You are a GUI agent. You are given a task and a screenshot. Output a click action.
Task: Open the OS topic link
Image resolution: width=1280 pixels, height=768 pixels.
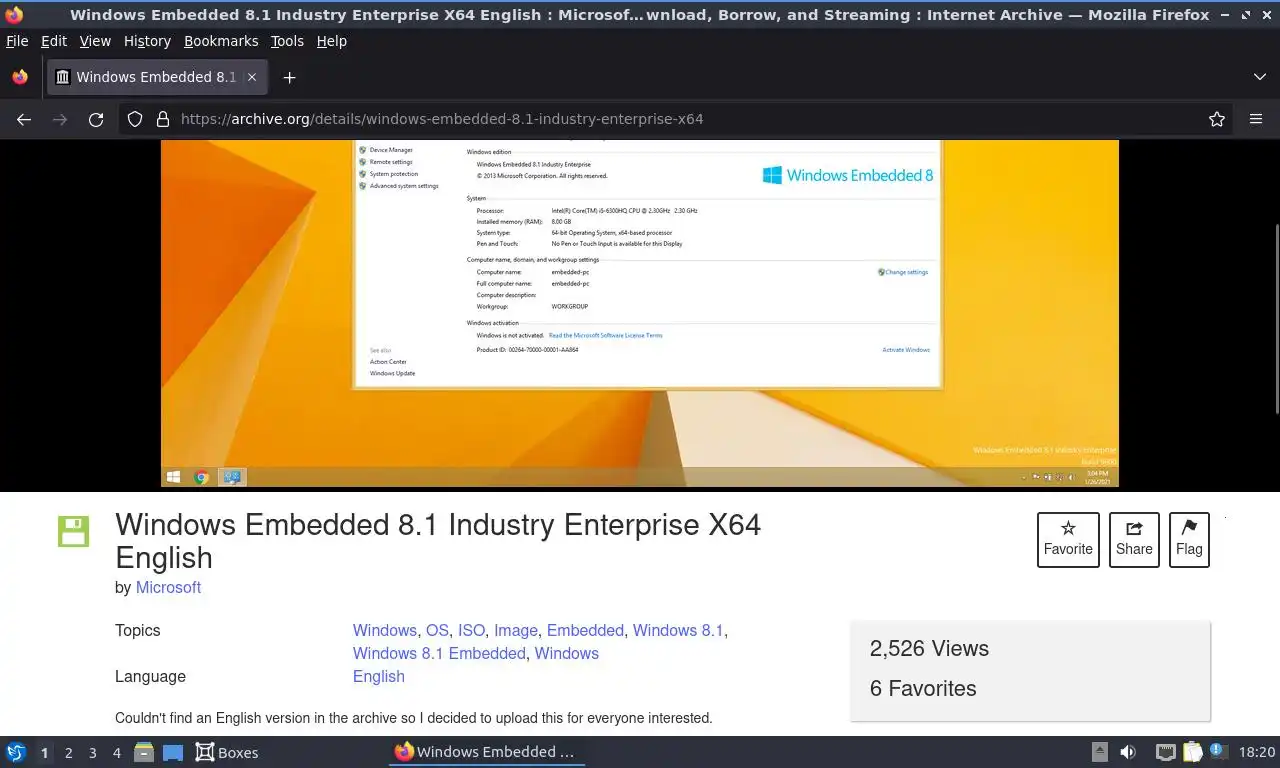(x=437, y=630)
